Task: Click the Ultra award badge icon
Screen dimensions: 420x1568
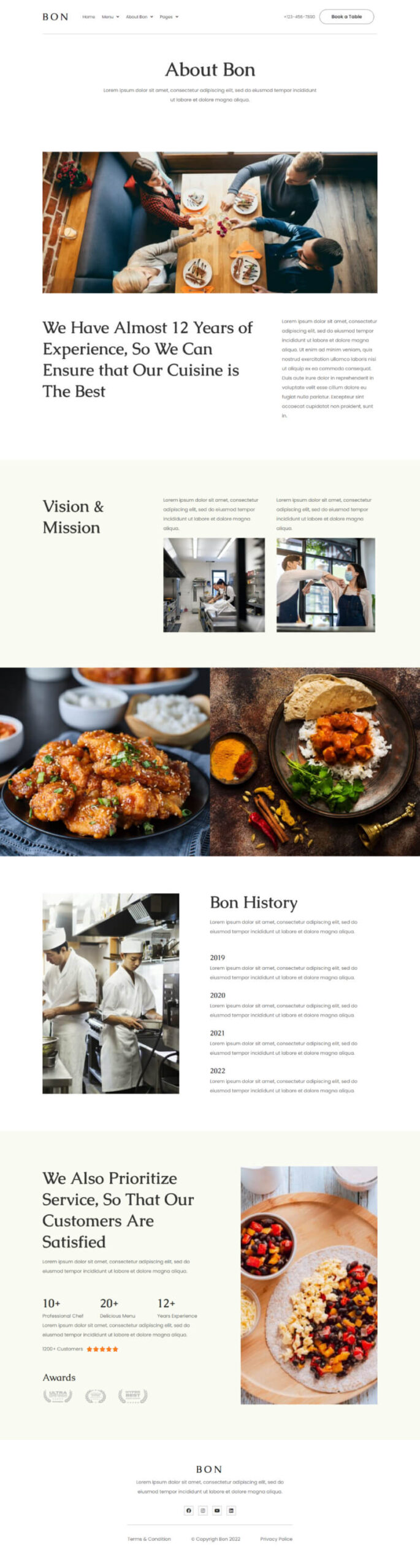Action: [58, 1395]
